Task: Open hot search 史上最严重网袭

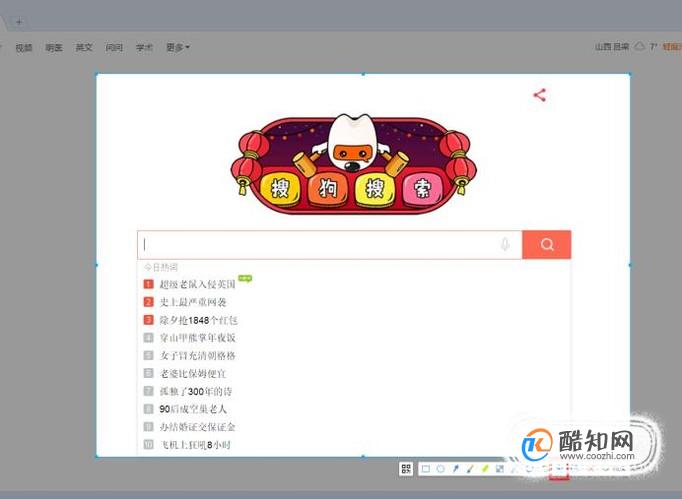Action: [193, 302]
